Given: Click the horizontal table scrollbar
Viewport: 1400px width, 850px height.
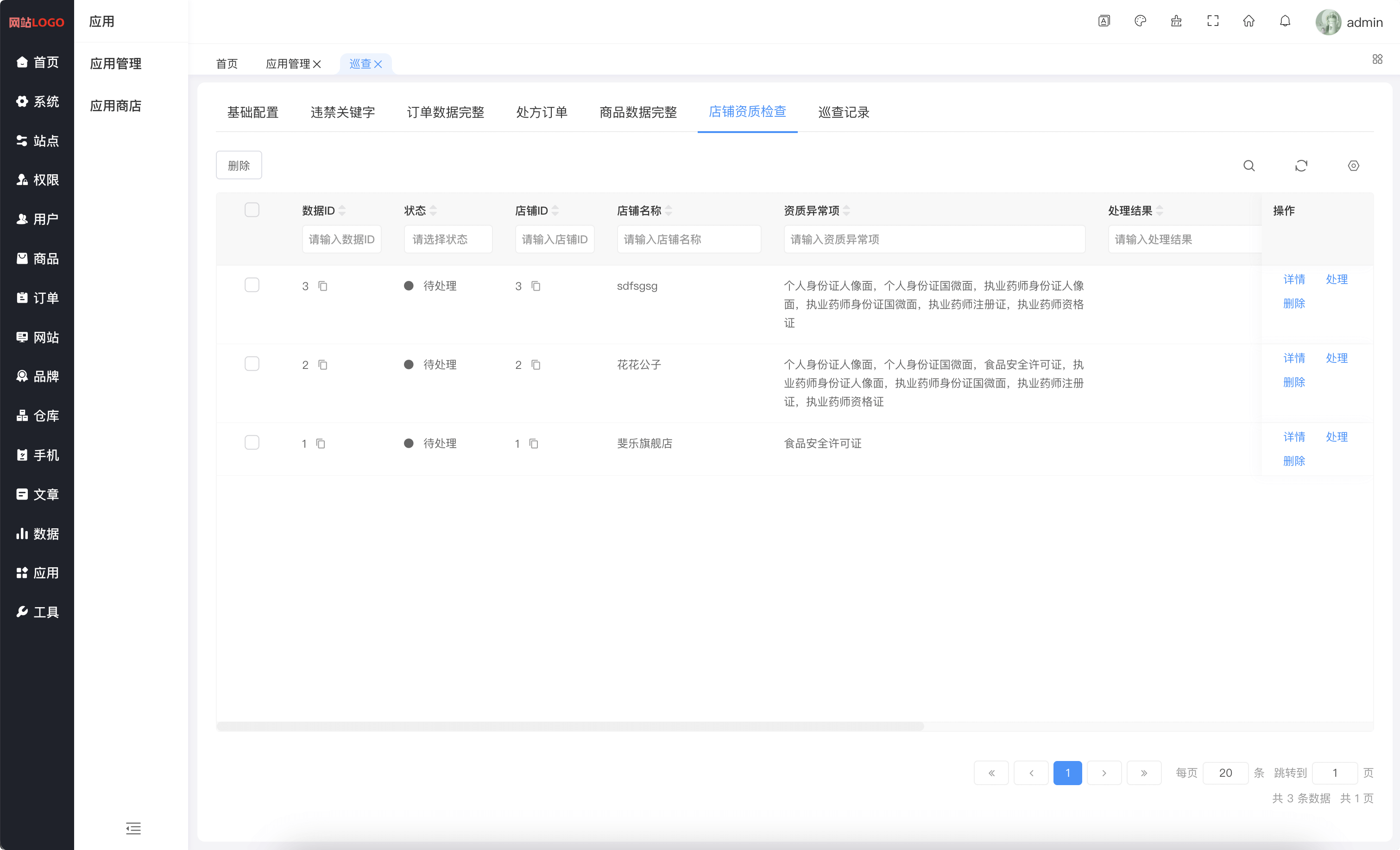Looking at the screenshot, I should click(x=570, y=726).
